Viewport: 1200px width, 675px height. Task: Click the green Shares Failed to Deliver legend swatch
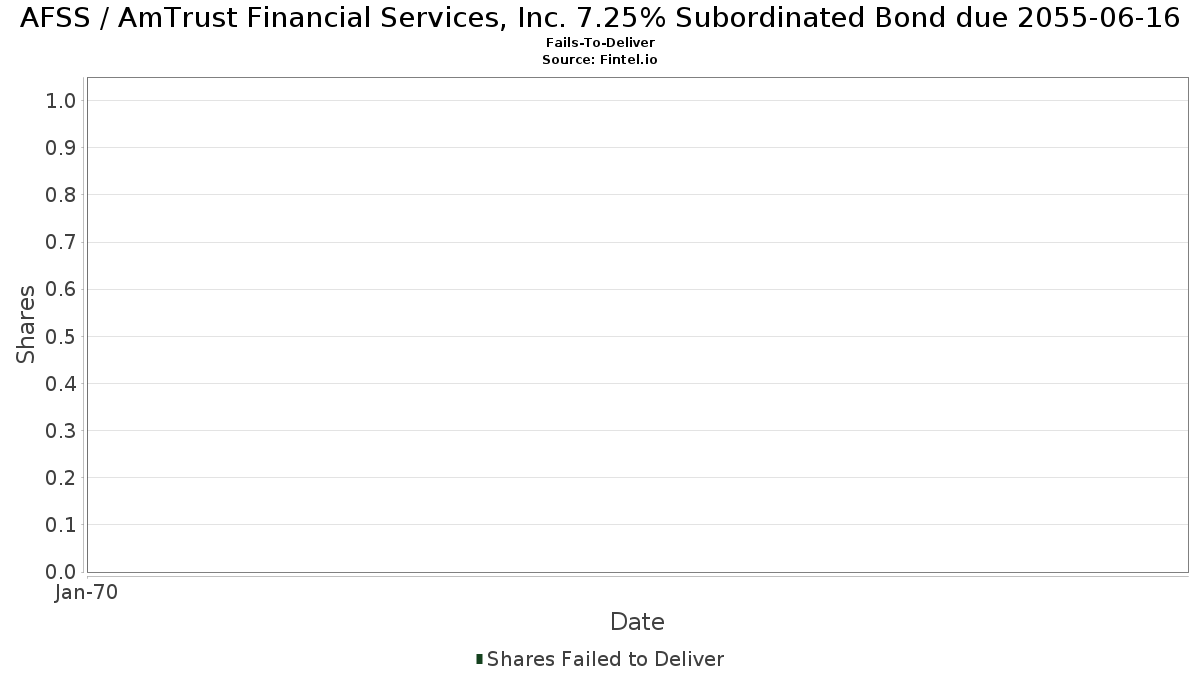480,659
